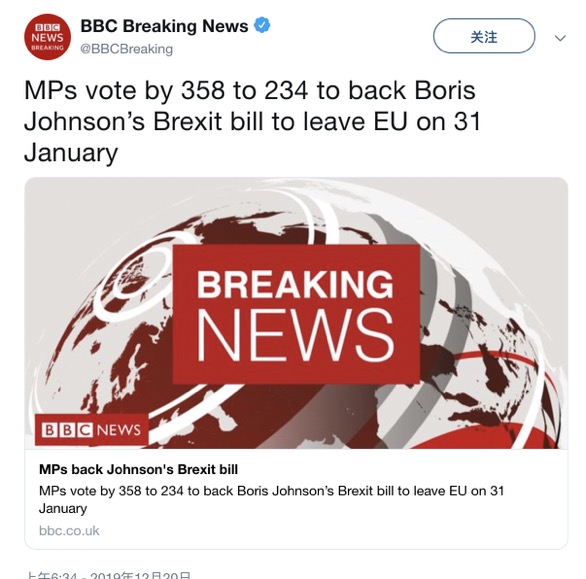This screenshot has height=579, width=586.
Task: Click the tweet text about Brexit bill
Action: click(252, 121)
